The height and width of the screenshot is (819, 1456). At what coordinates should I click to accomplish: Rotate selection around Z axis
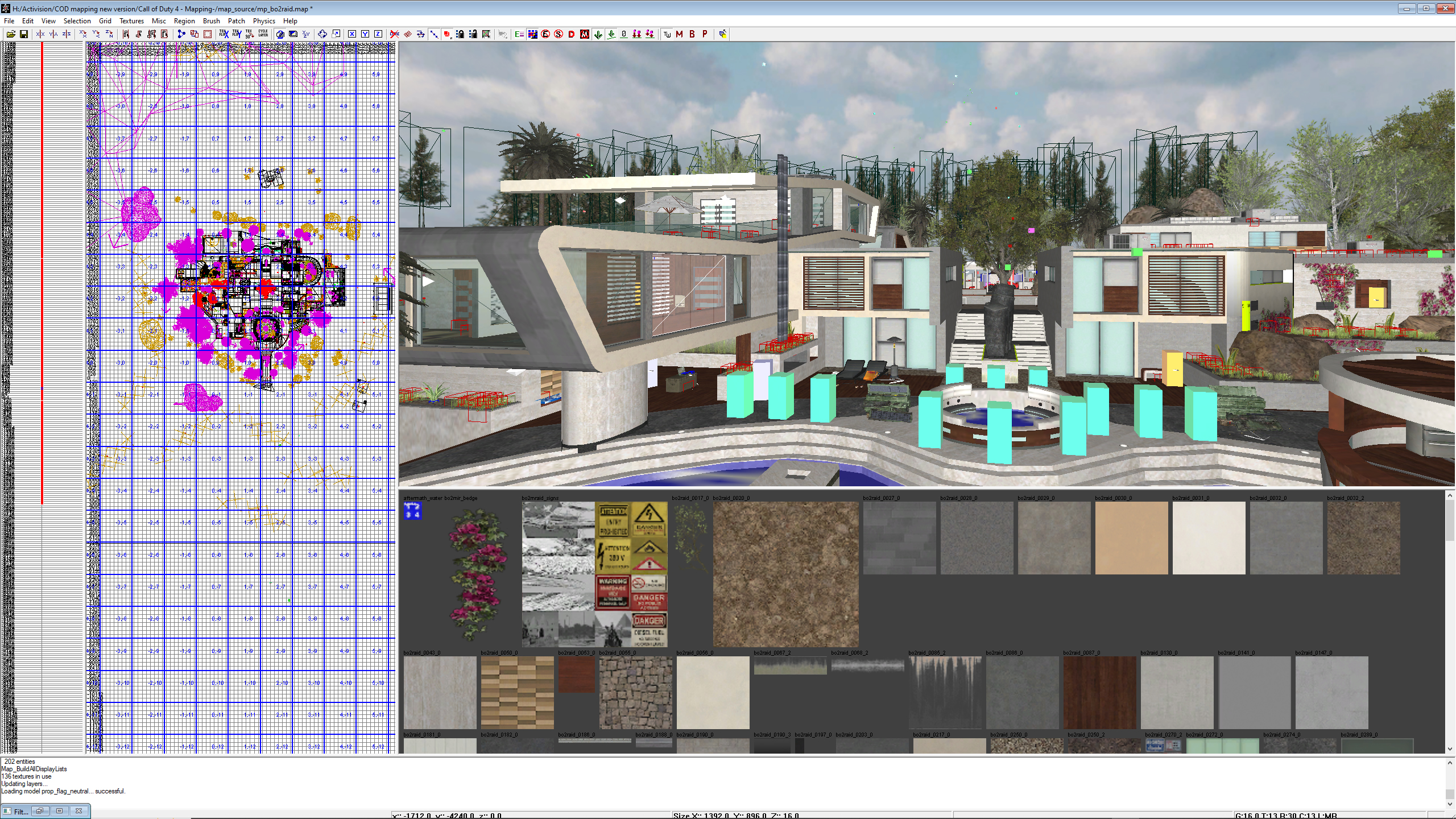point(109,34)
